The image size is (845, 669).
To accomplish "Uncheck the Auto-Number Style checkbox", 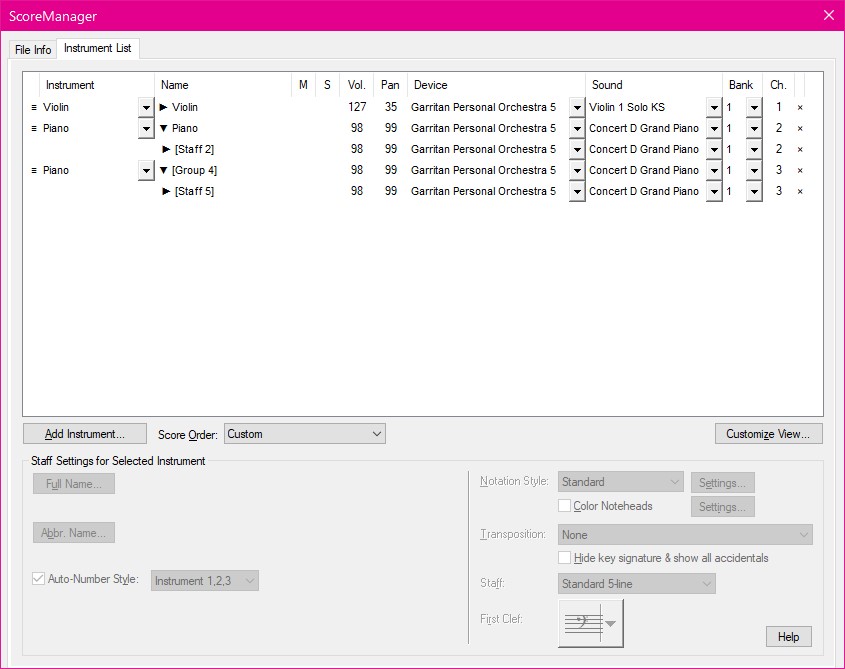I will [39, 579].
